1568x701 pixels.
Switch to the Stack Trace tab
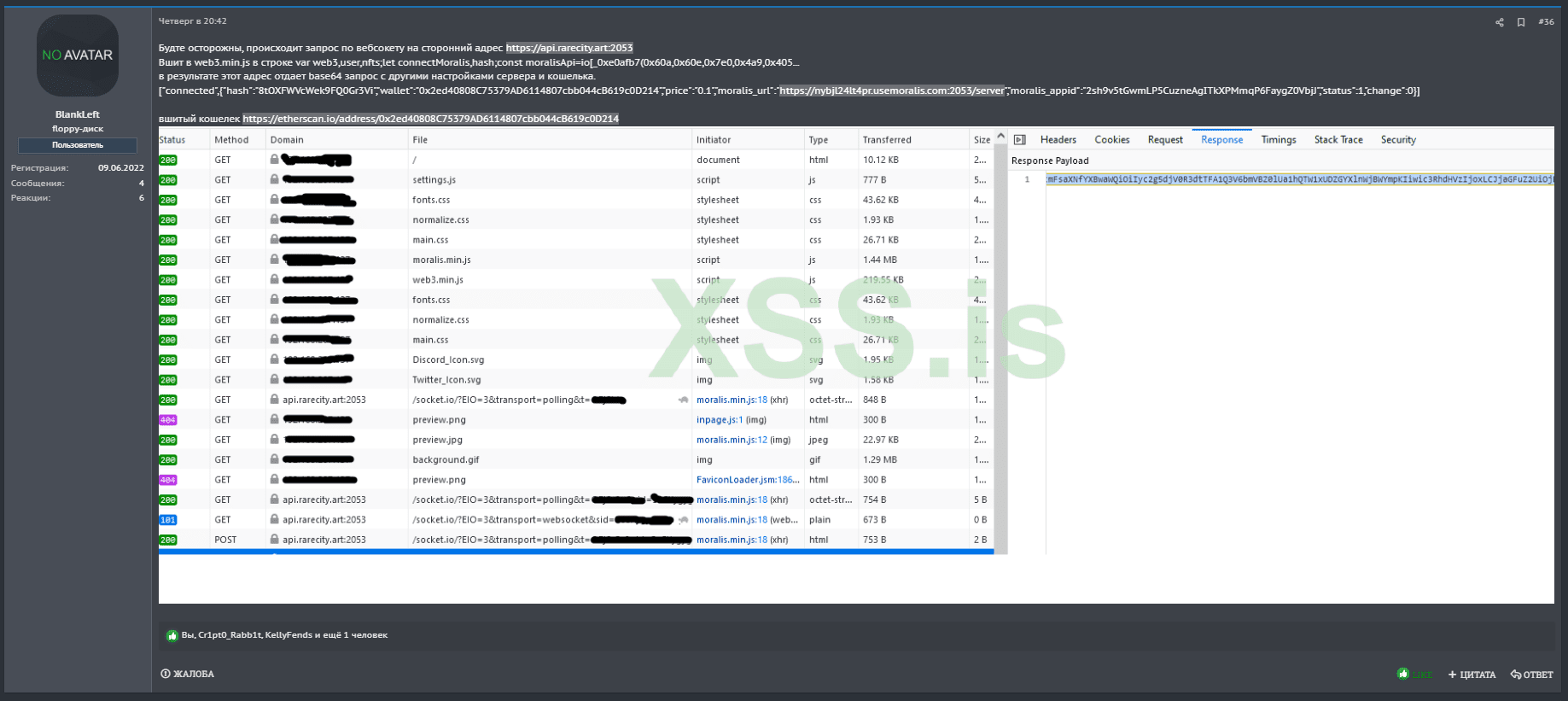[1338, 140]
